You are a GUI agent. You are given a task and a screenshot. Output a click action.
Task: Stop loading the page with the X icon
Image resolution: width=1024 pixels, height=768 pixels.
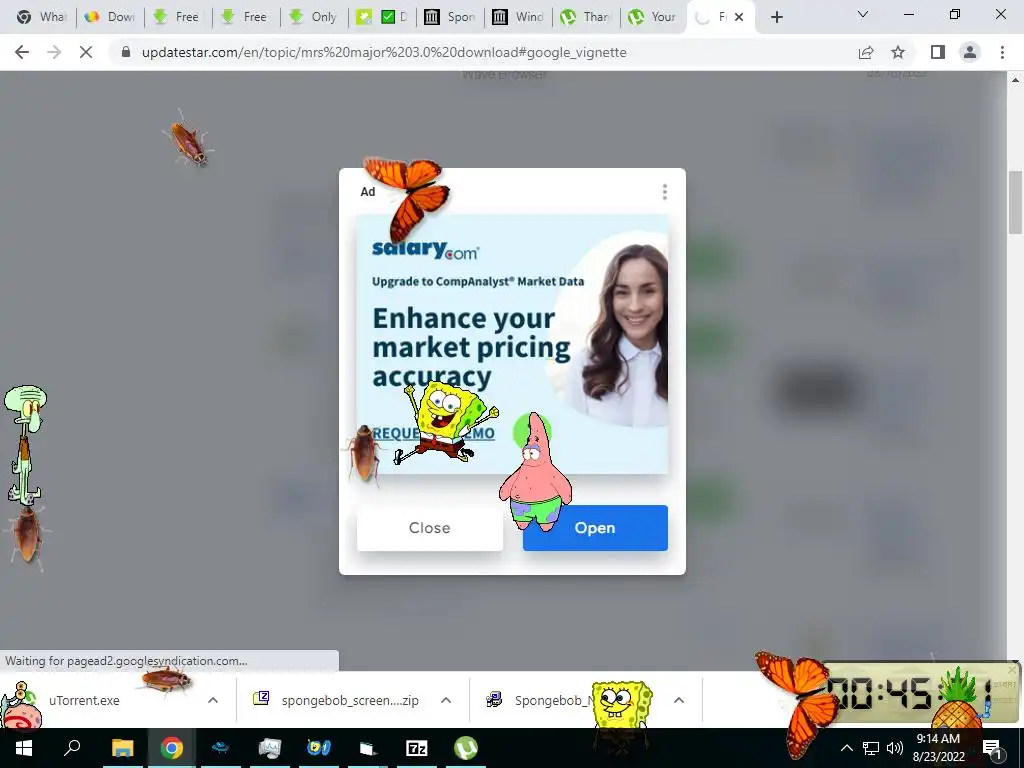(x=86, y=52)
